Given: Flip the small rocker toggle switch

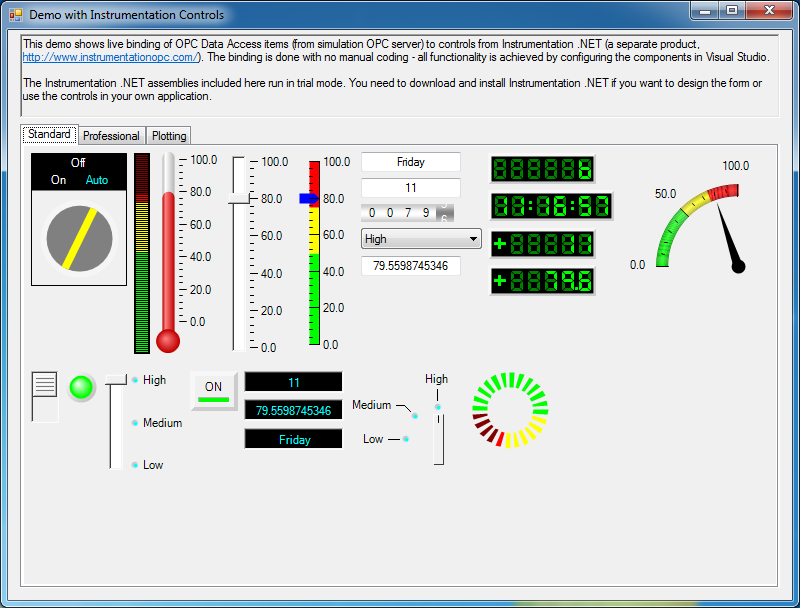Looking at the screenshot, I should (x=45, y=395).
